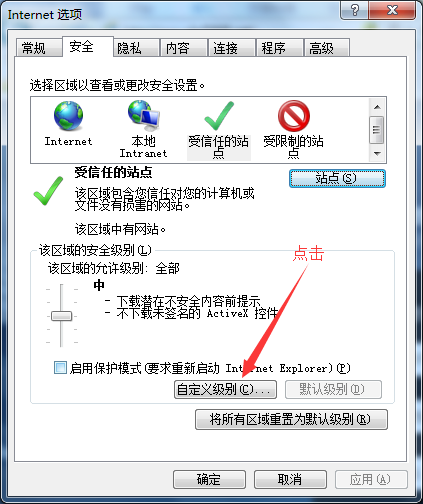This screenshot has height=504, width=423.
Task: Click the help question mark button
Action: tap(355, 10)
